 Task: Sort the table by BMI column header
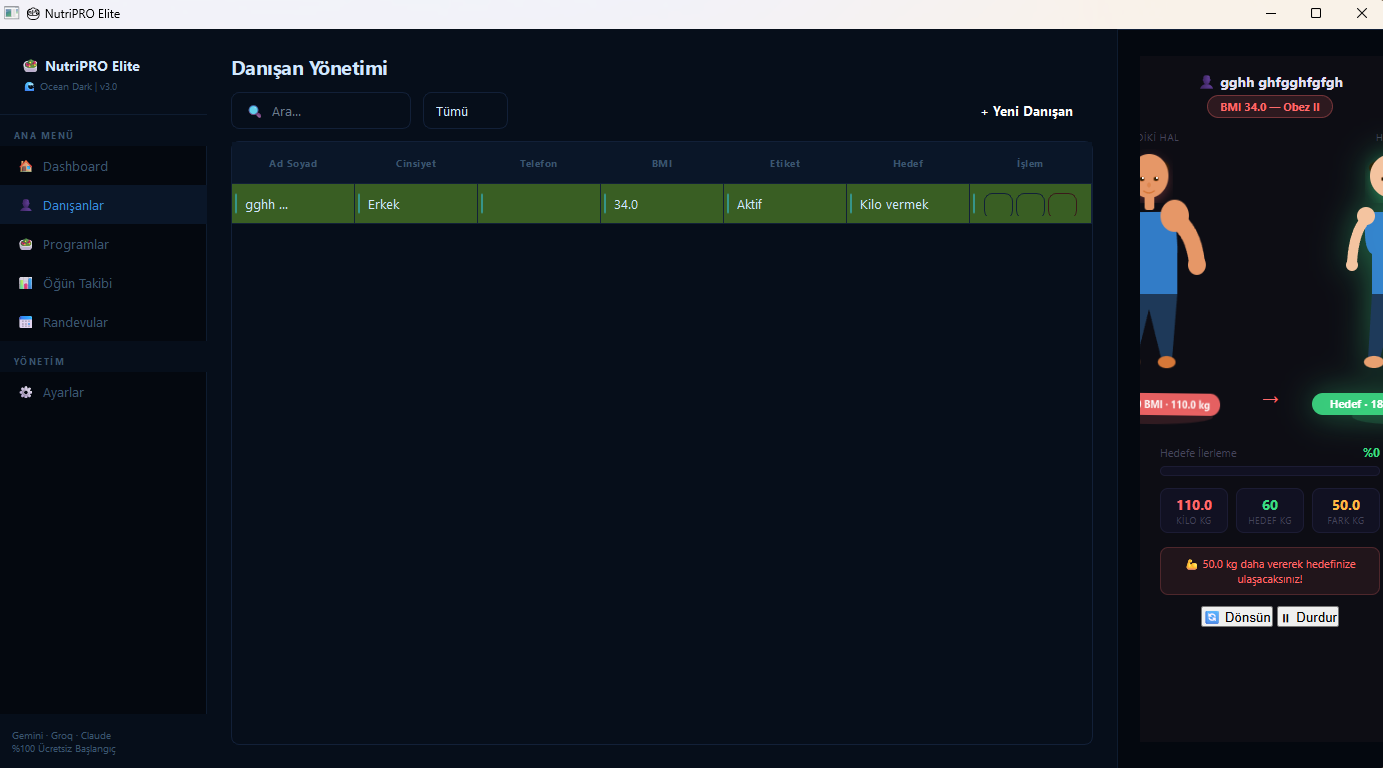(x=662, y=163)
